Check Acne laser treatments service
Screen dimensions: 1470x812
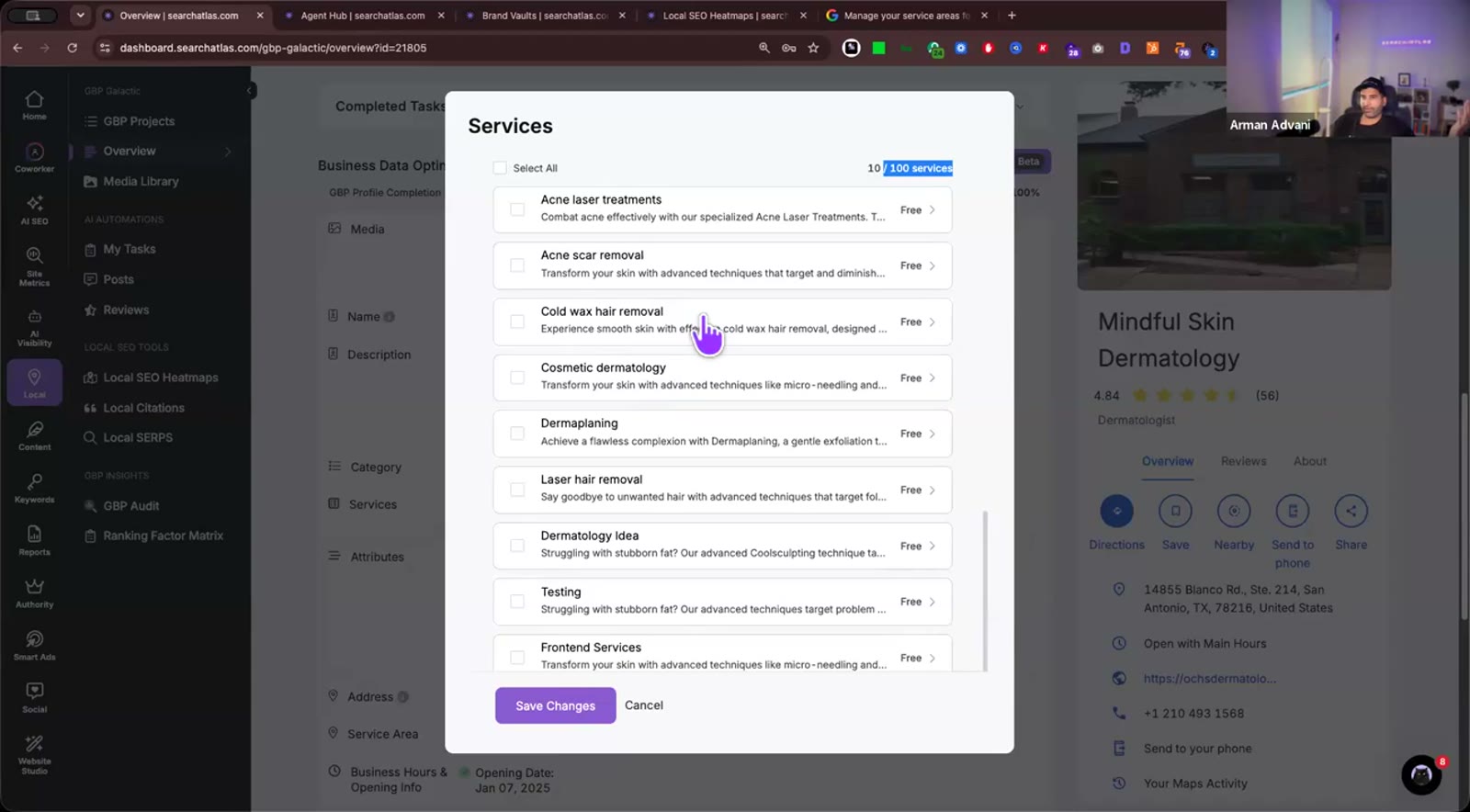point(517,209)
